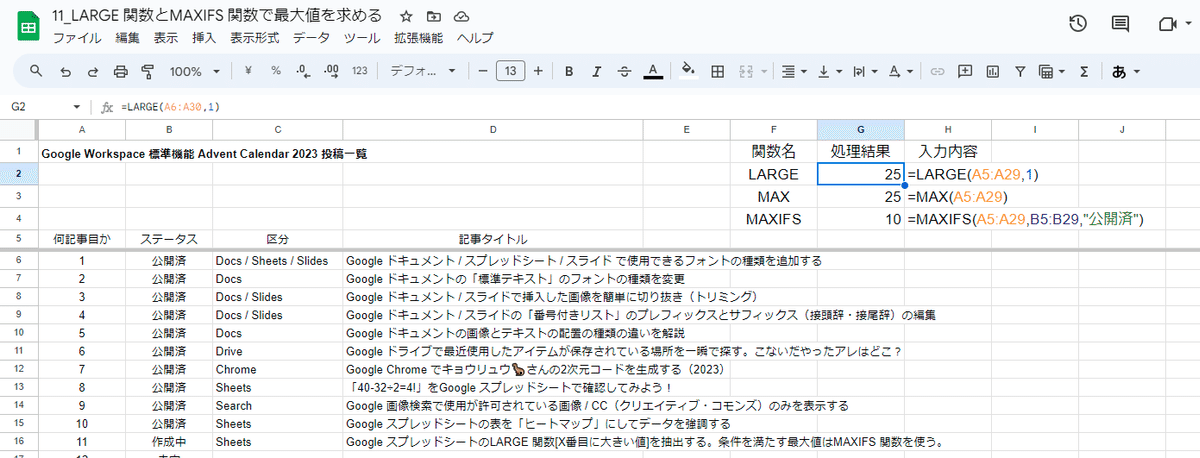The width and height of the screenshot is (1200, 458).
Task: Star this spreadsheet document
Action: pyautogui.click(x=405, y=17)
